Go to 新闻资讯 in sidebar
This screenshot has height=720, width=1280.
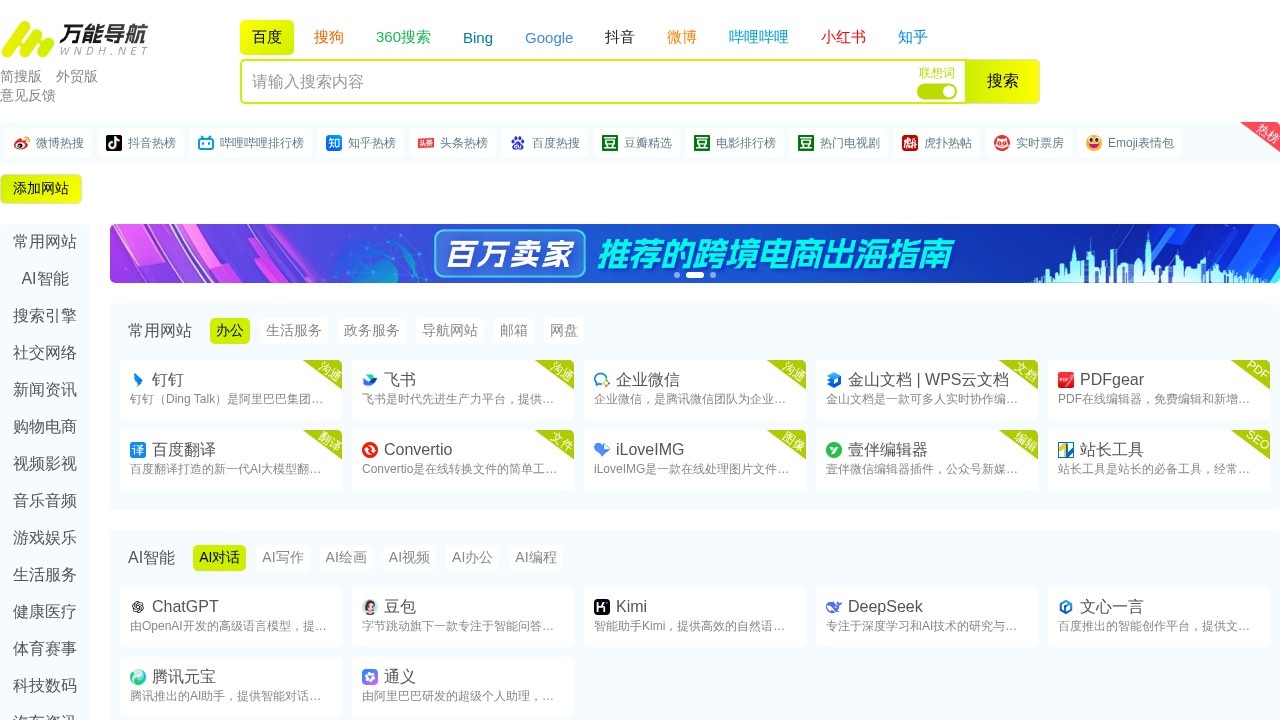45,390
